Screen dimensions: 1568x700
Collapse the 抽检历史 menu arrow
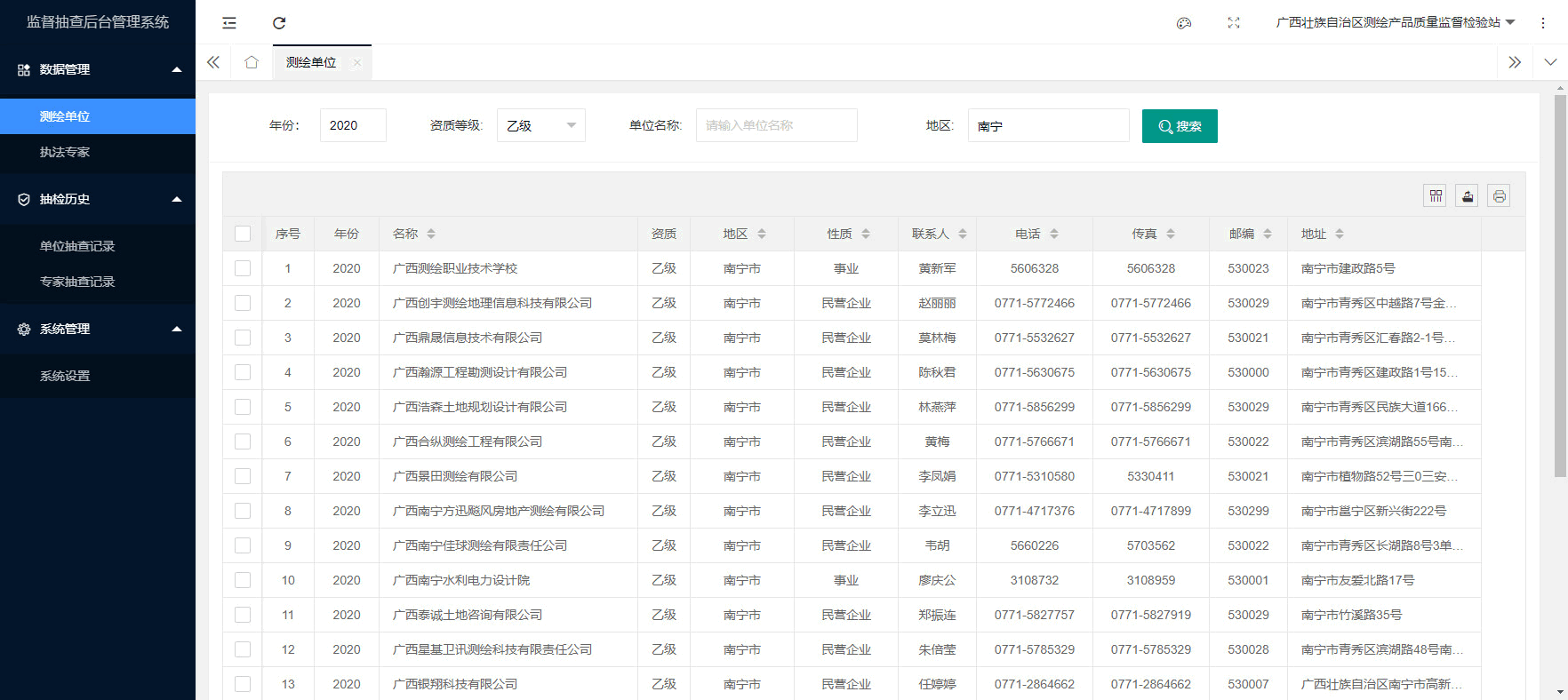pyautogui.click(x=177, y=199)
